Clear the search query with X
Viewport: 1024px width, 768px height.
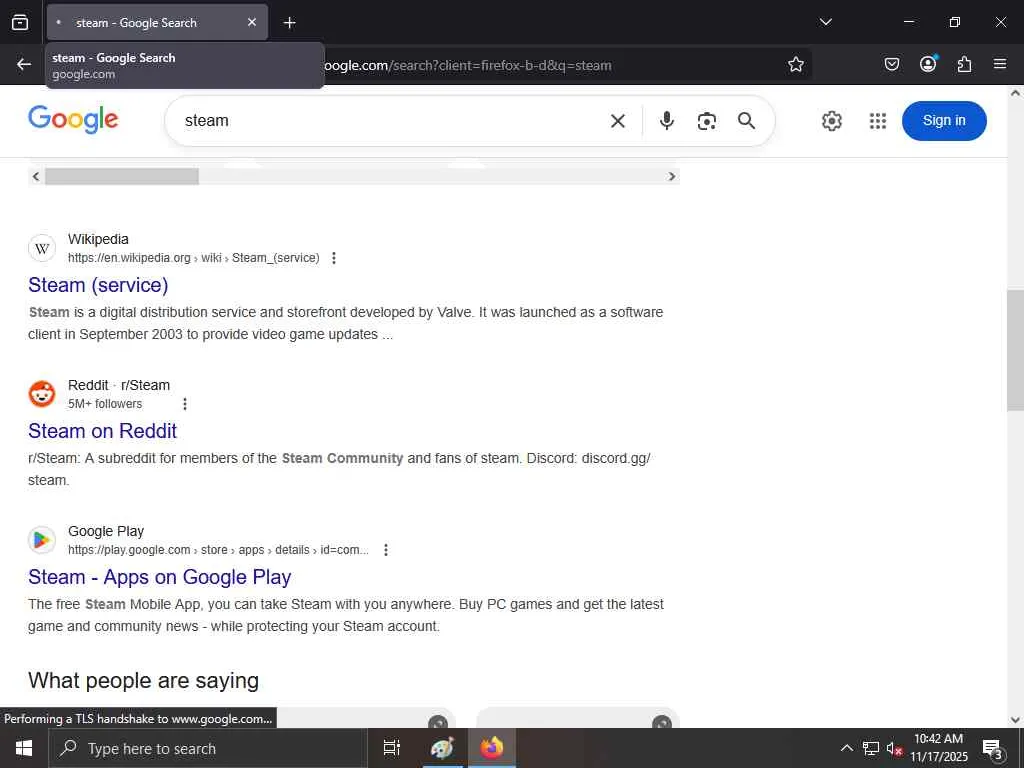[x=618, y=121]
